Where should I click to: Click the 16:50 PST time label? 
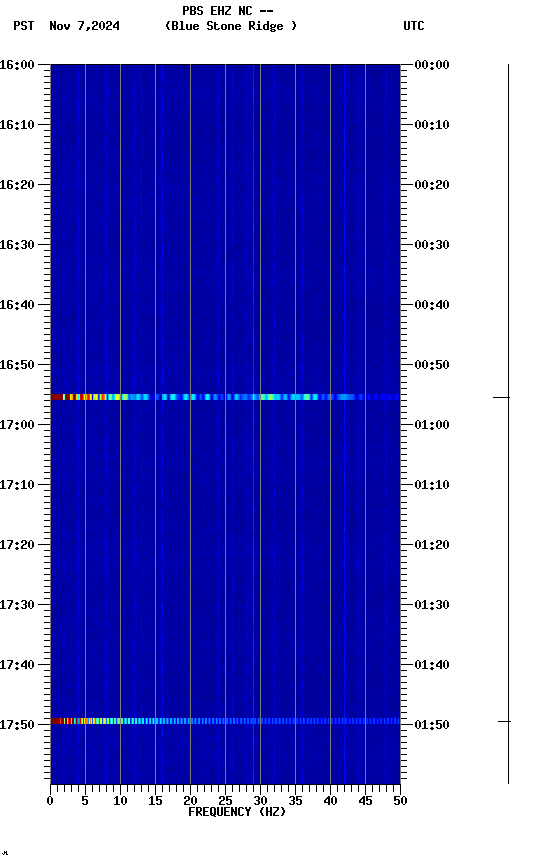click(x=17, y=365)
